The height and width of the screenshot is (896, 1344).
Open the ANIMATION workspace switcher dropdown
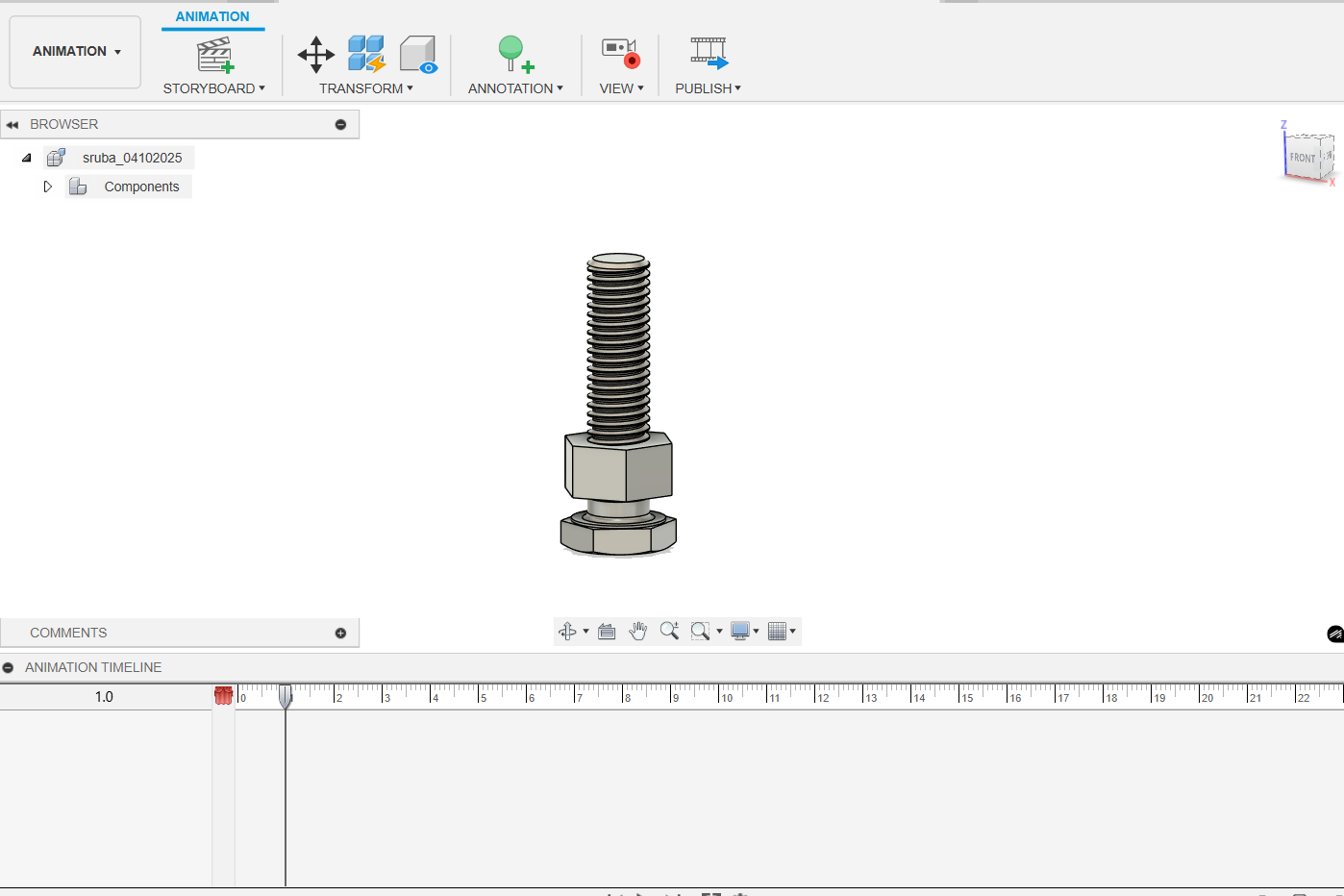76,52
